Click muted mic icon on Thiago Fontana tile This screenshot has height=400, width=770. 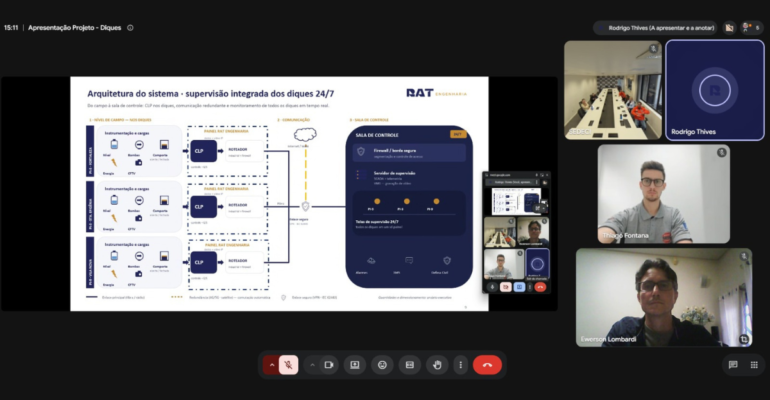[x=721, y=153]
